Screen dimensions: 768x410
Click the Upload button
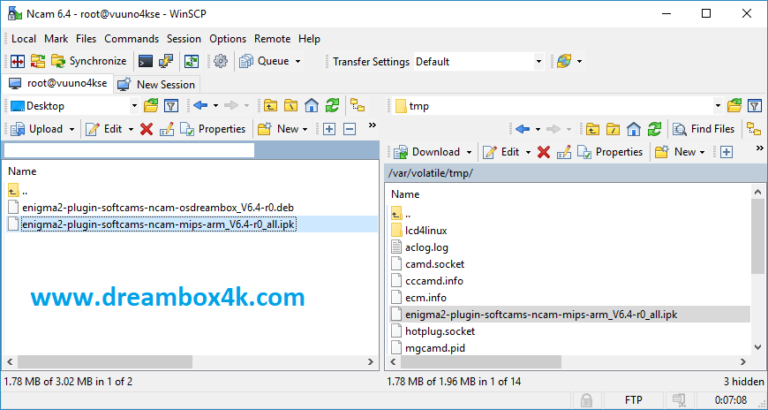[x=37, y=129]
